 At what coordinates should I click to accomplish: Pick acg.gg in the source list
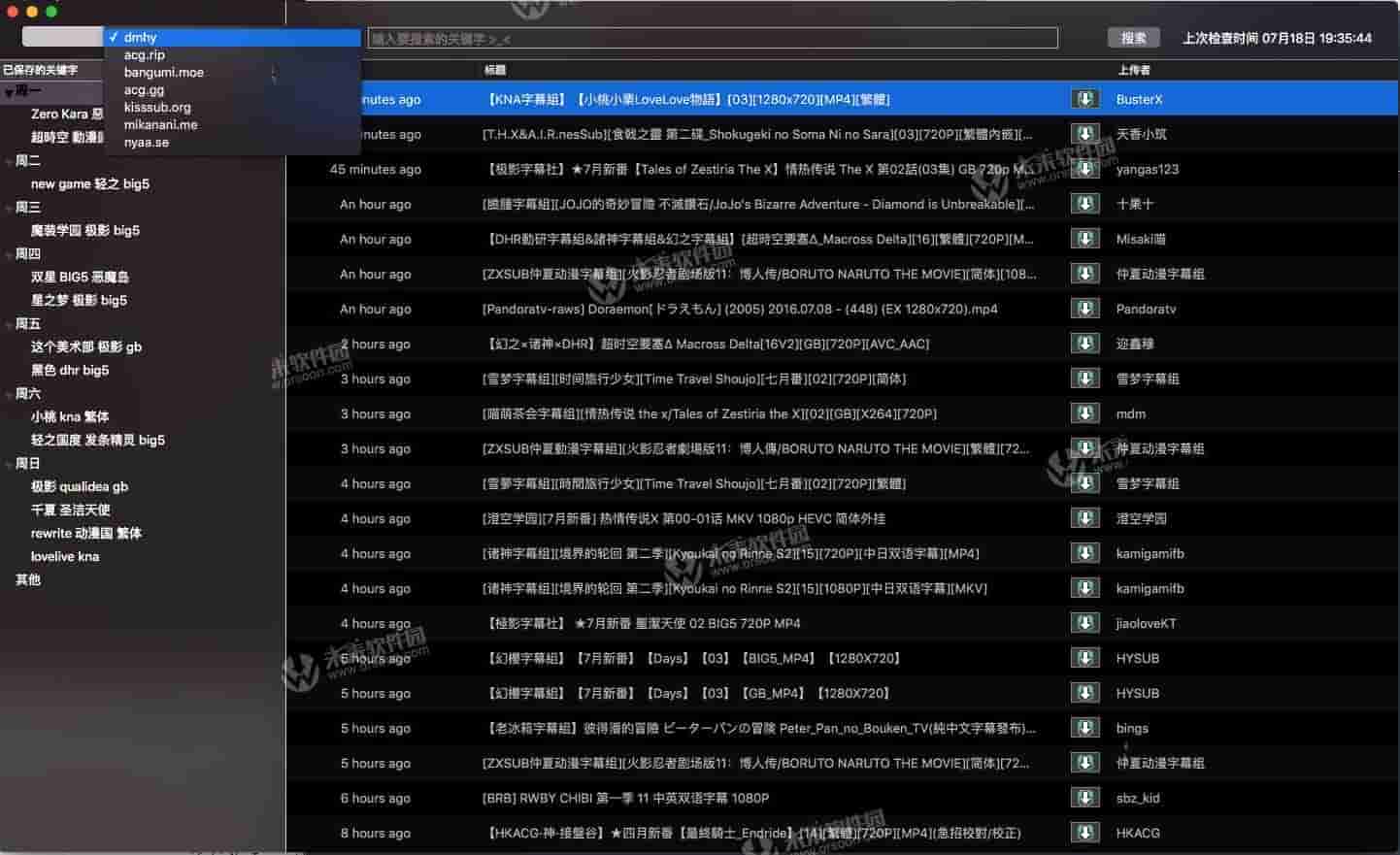[x=232, y=90]
